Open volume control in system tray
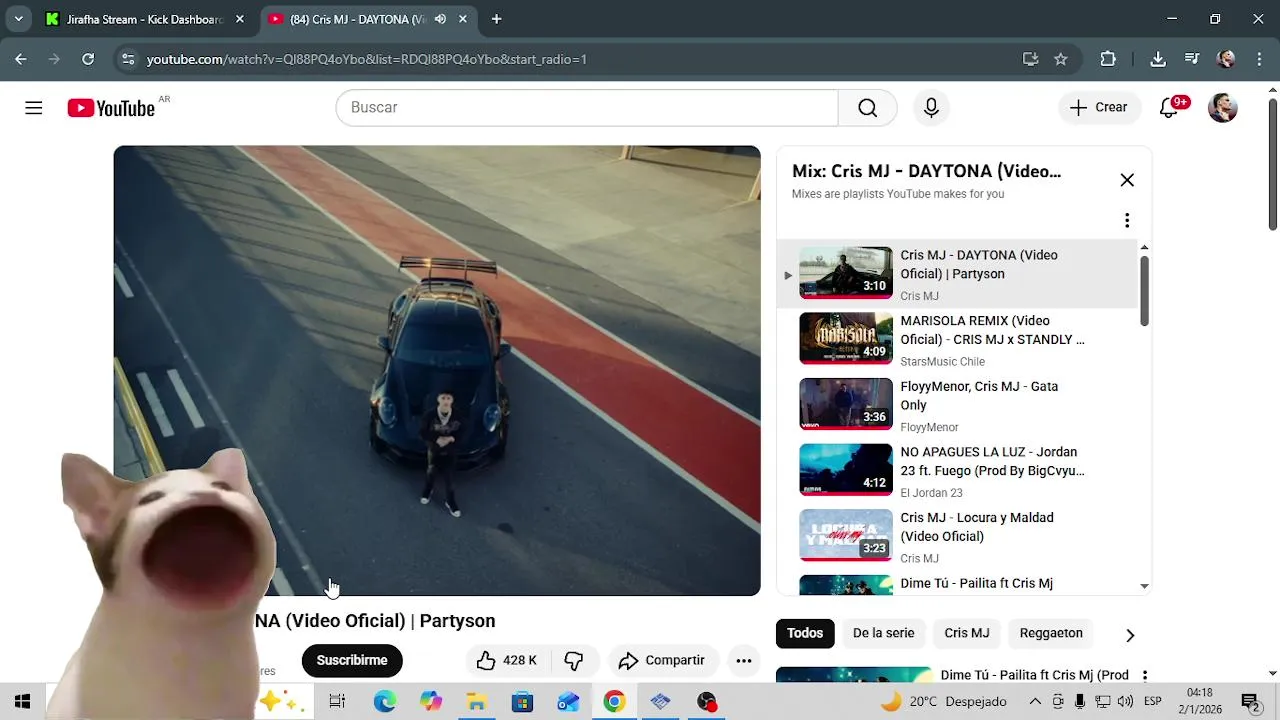Viewport: 1280px width, 720px height. point(1125,702)
